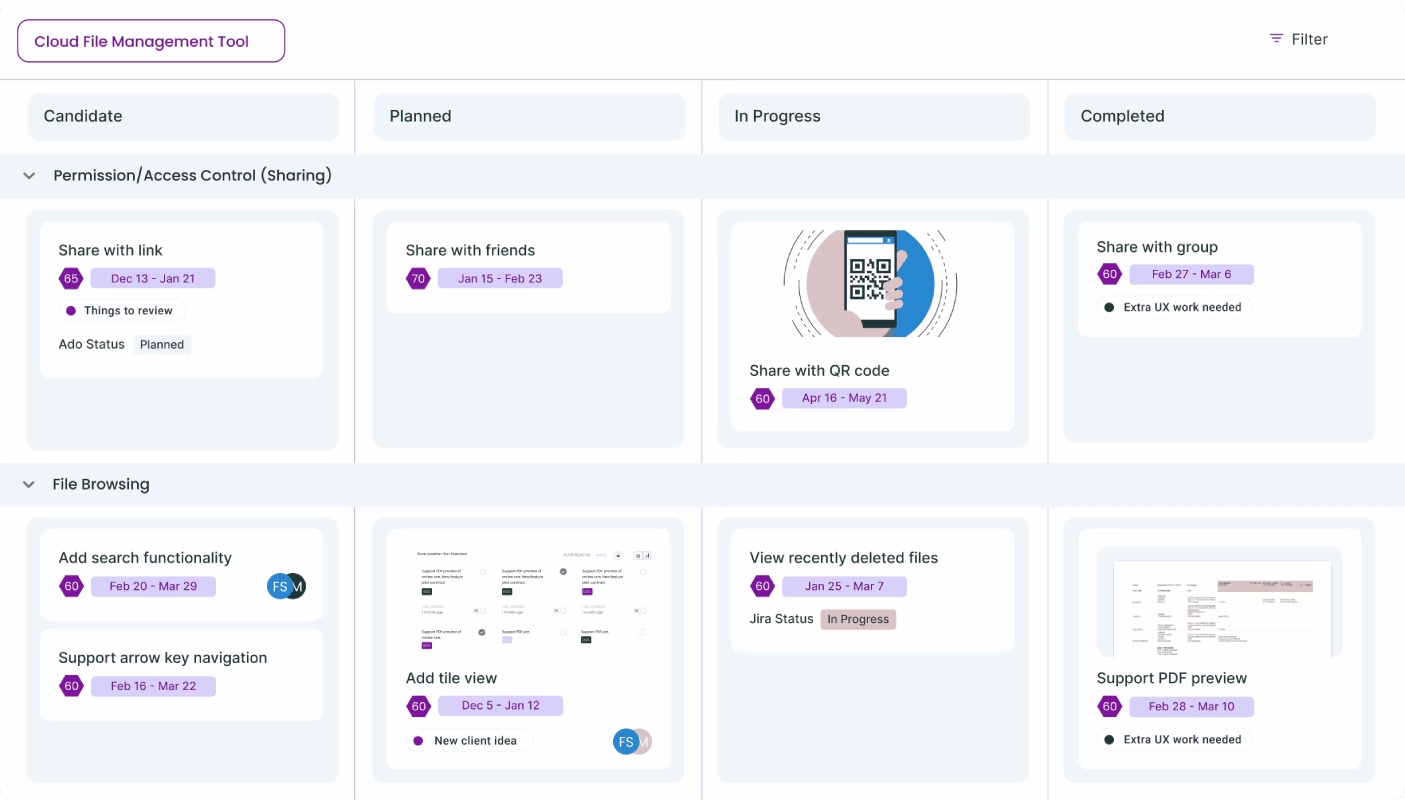Open the Add search functionality card title
The height and width of the screenshot is (800, 1405).
pos(145,558)
